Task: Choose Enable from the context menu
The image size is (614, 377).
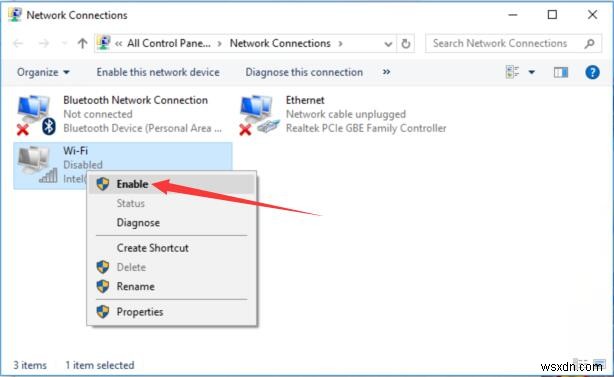Action: [172, 184]
